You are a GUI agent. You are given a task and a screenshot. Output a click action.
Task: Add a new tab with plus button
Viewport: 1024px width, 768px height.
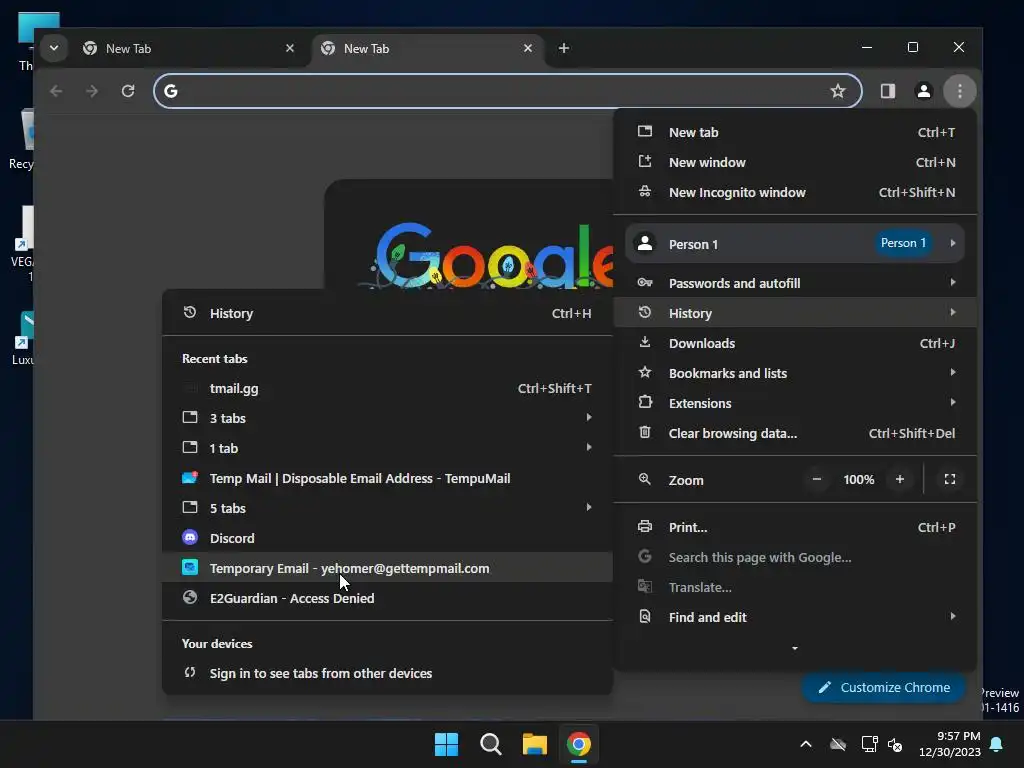(564, 48)
